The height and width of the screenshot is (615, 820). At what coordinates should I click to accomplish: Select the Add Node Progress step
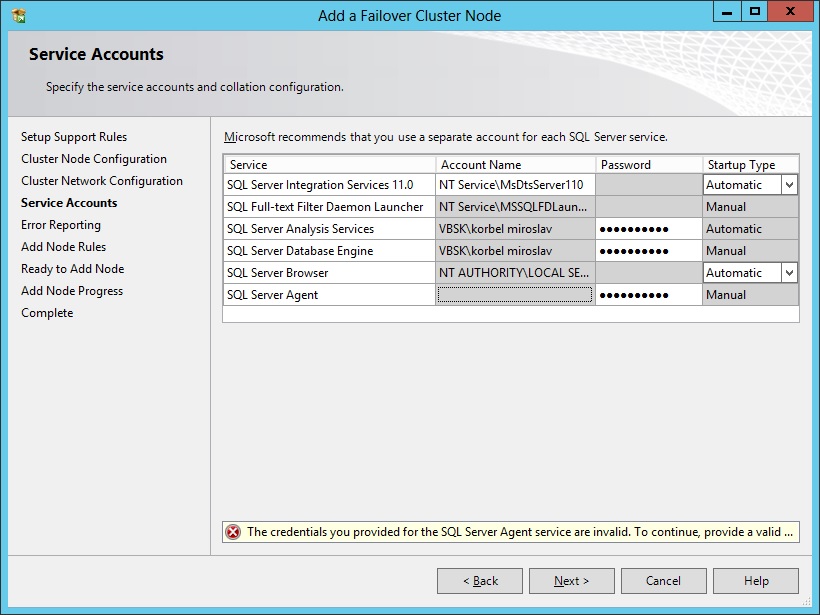[x=73, y=290]
